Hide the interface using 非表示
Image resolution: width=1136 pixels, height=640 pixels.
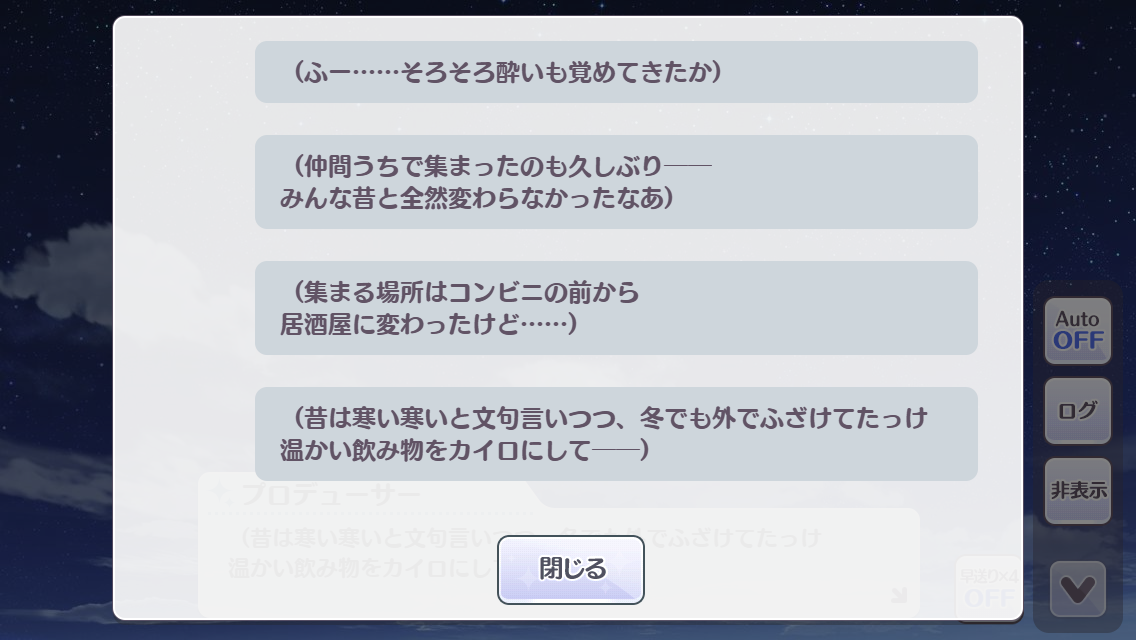click(1078, 491)
